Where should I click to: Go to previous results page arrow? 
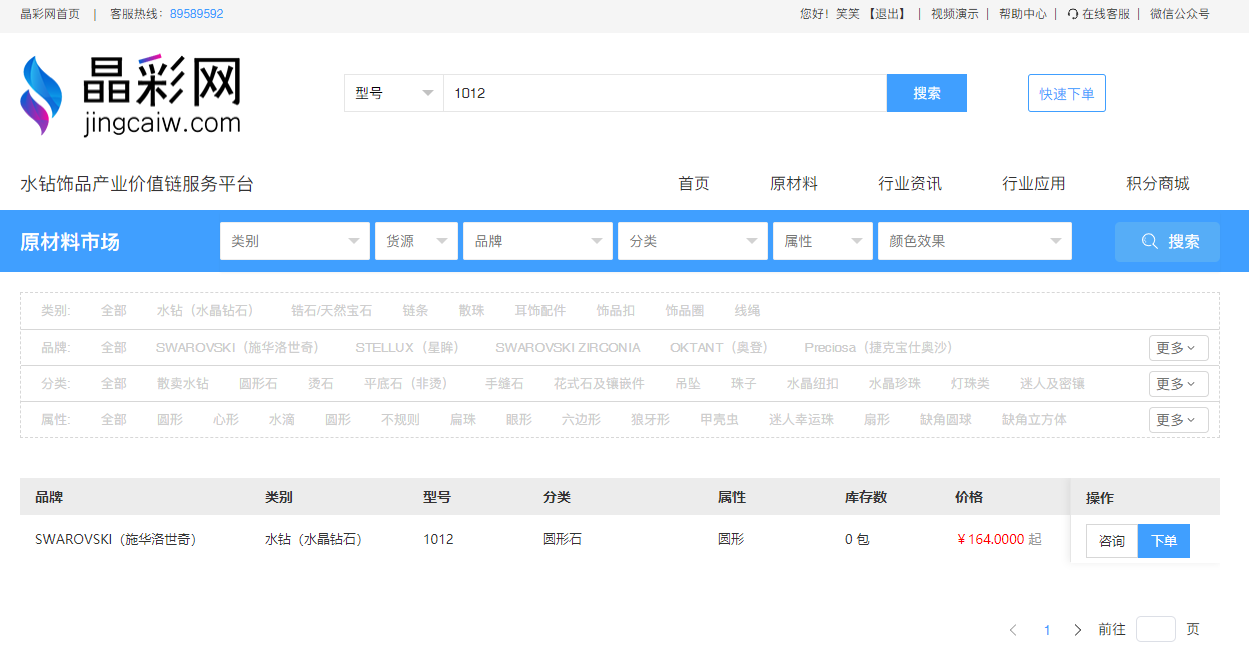(x=1013, y=630)
